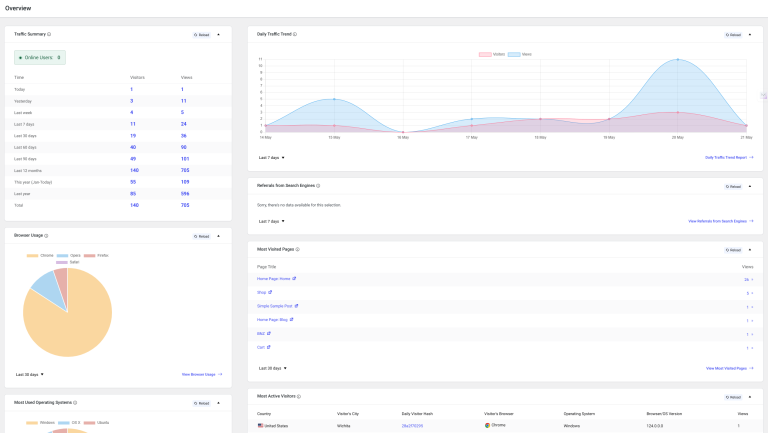
Task: Collapse the Most Active Visitors panel
Action: coord(750,397)
